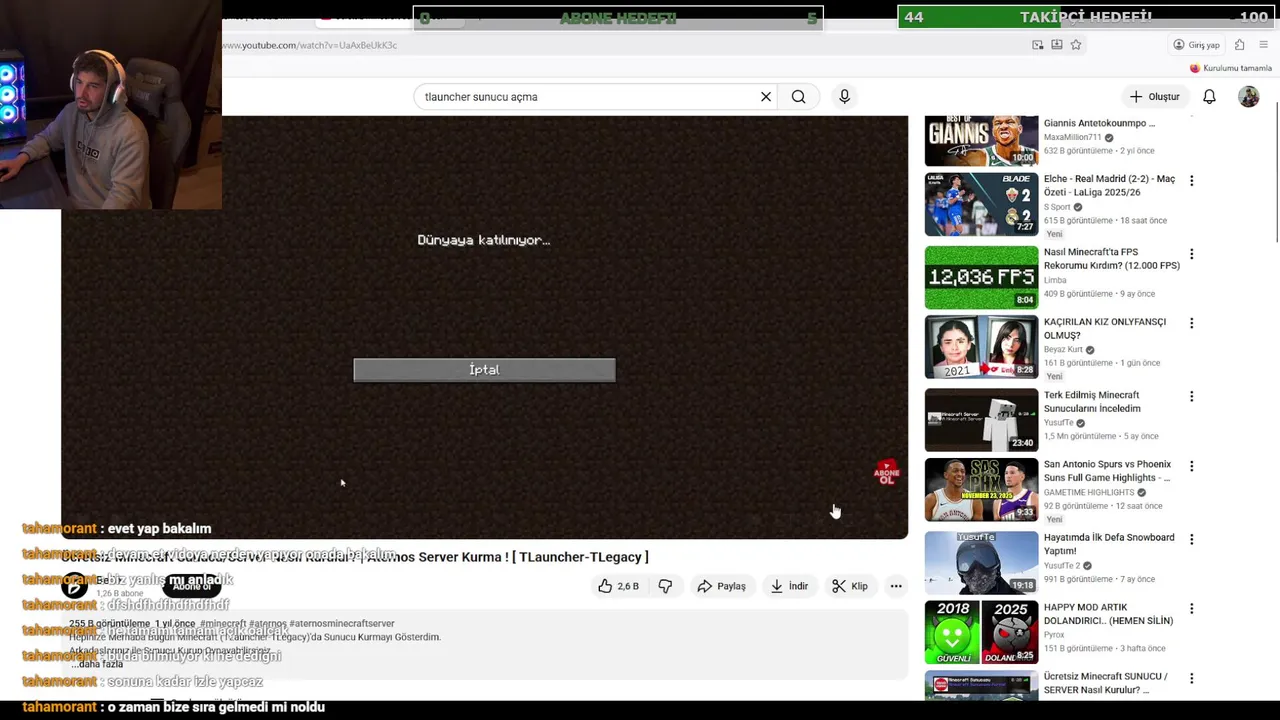Start voice search with the microphone icon

pos(844,97)
